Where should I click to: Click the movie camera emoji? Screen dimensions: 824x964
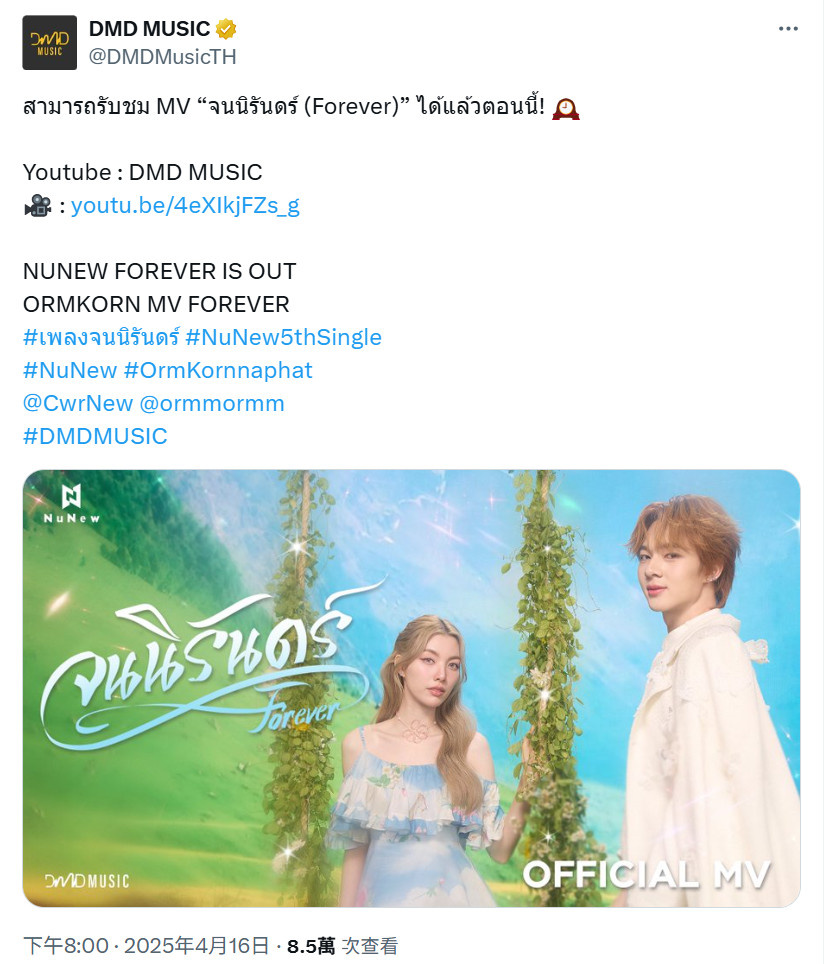click(38, 205)
